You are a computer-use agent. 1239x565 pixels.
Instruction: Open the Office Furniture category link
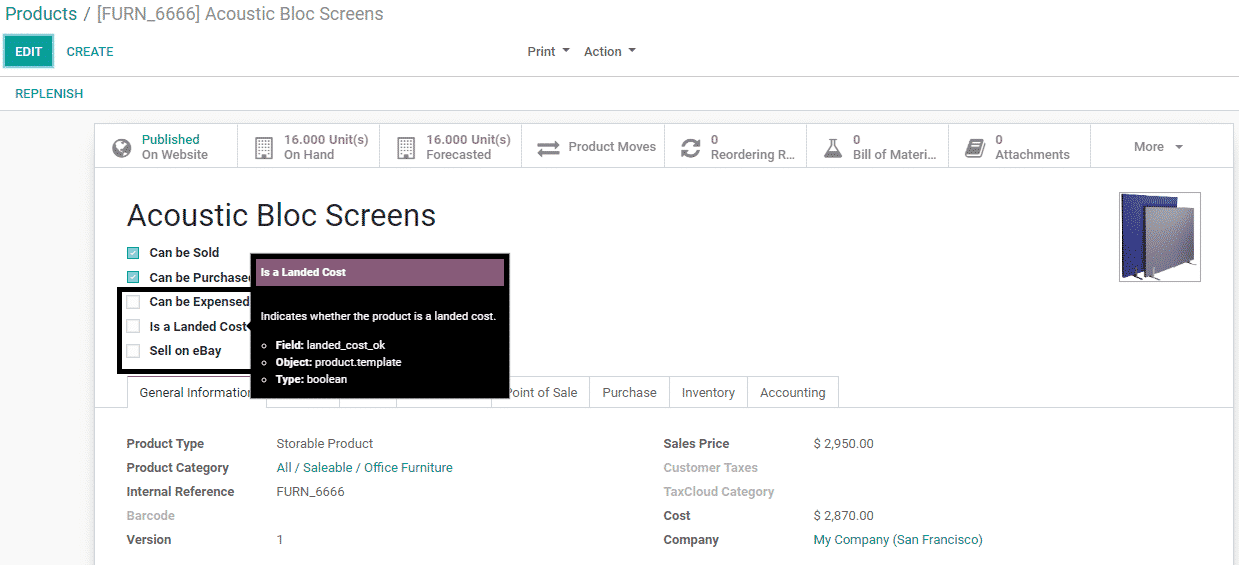(x=408, y=468)
